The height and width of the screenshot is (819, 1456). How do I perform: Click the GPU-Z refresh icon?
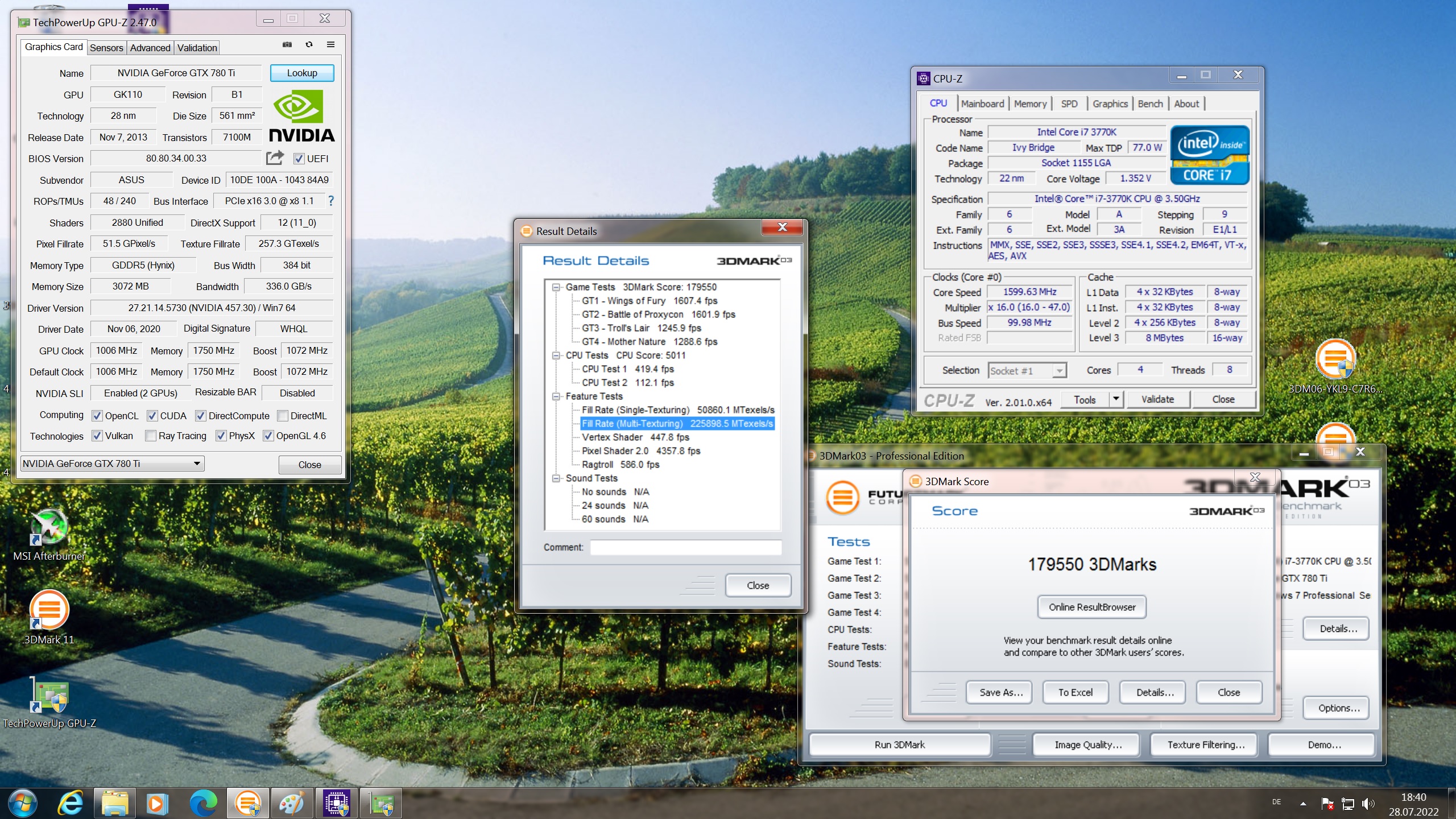pyautogui.click(x=309, y=44)
